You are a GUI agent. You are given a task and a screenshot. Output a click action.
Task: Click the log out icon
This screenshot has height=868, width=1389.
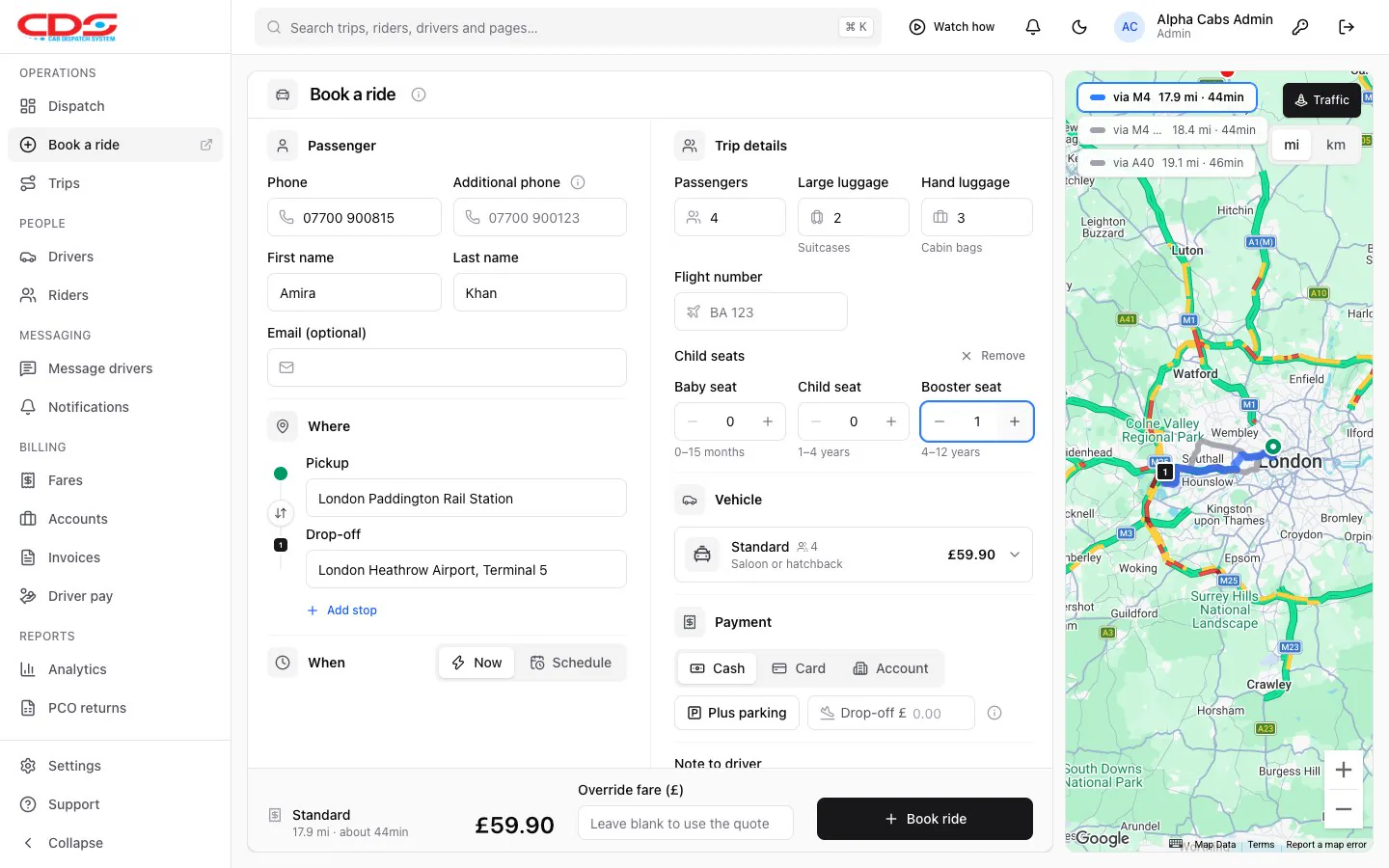click(1347, 27)
